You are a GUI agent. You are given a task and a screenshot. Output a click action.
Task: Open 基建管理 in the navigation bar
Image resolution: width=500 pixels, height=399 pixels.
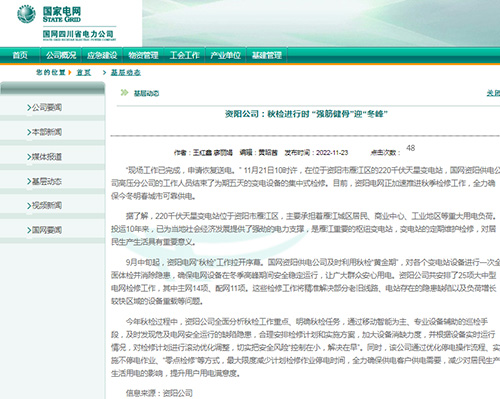tap(267, 55)
